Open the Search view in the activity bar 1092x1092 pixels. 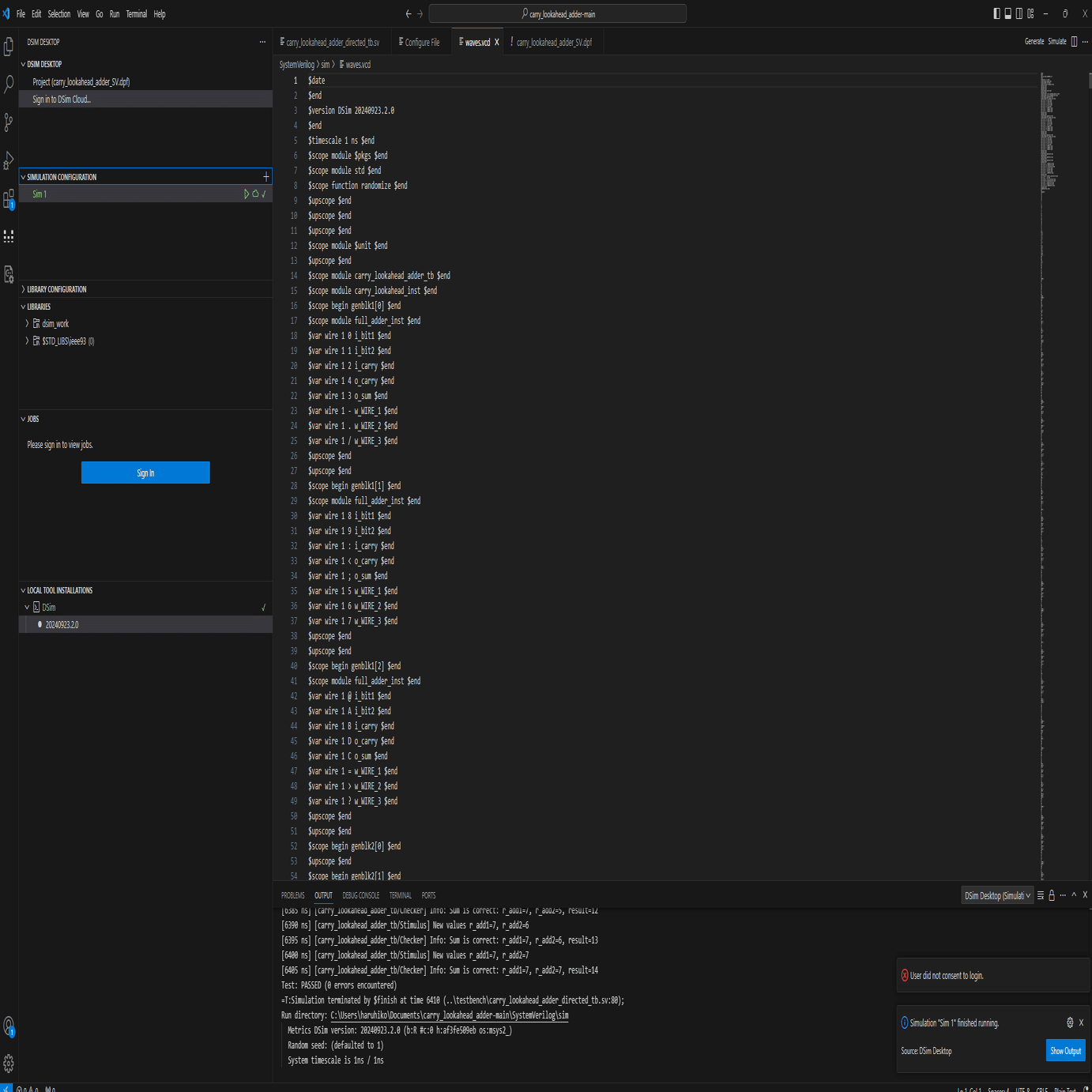tap(9, 84)
